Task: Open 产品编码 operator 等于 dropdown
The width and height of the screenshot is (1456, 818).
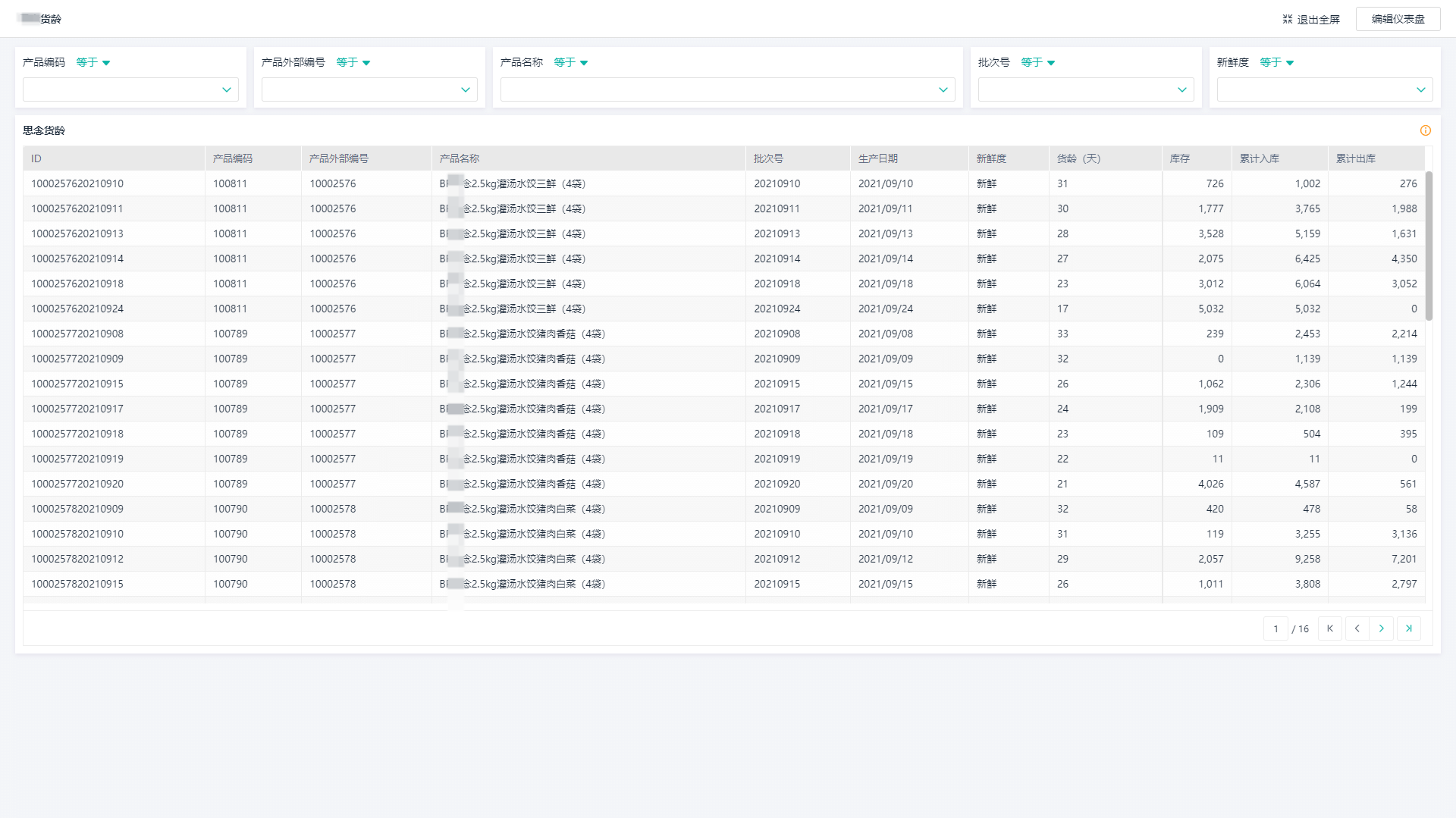Action: [x=93, y=62]
